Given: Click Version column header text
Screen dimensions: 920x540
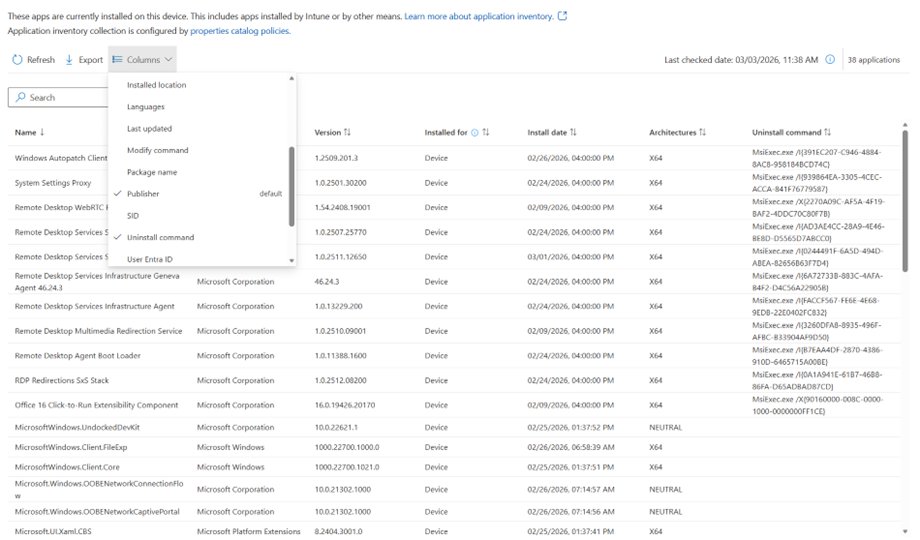Looking at the screenshot, I should (x=327, y=132).
